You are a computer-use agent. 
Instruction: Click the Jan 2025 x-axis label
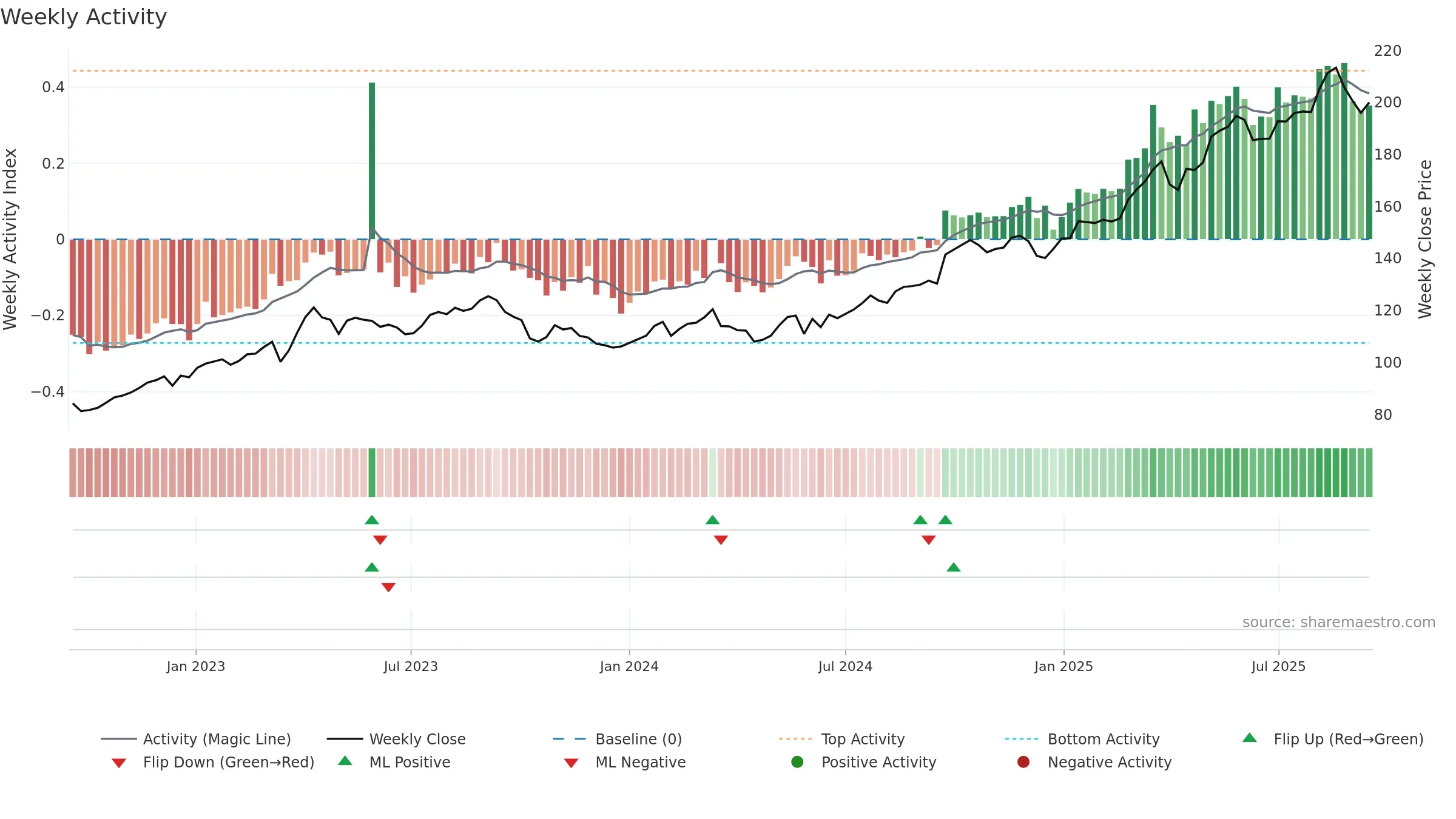pos(1063,666)
